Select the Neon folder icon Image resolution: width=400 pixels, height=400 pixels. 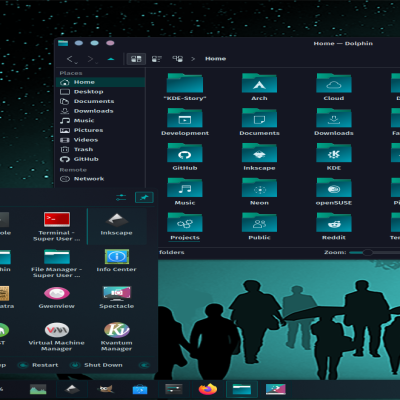tap(259, 188)
